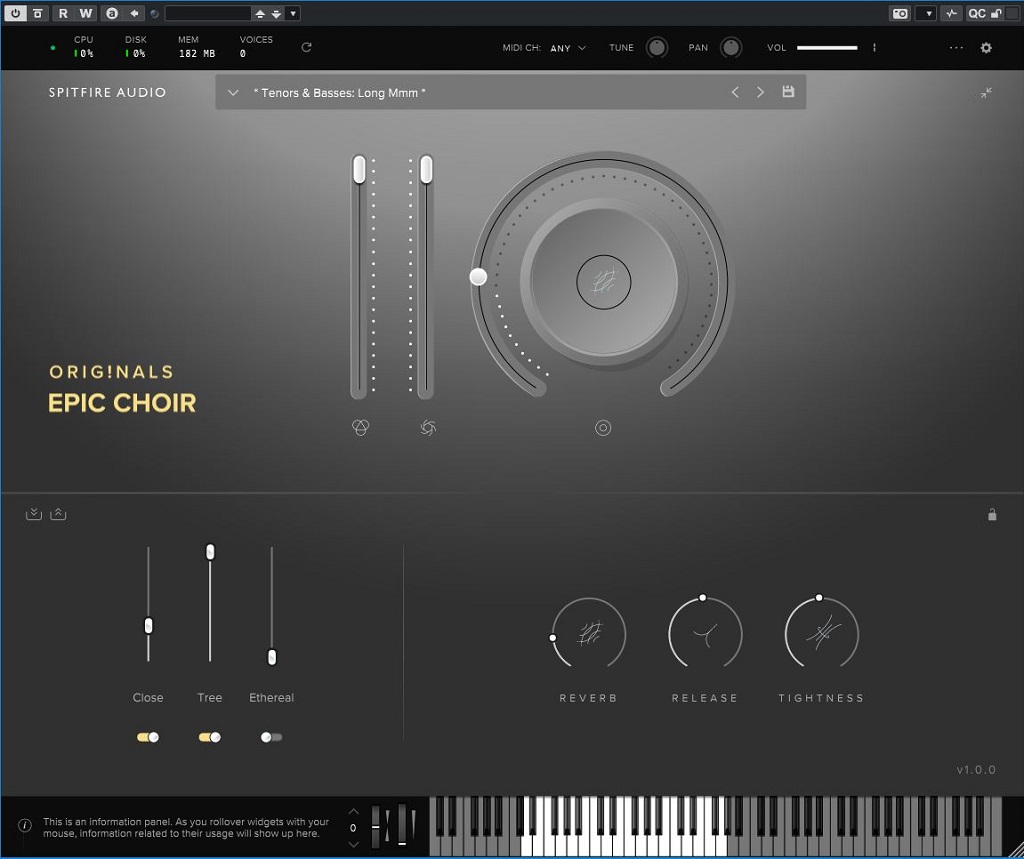Viewport: 1024px width, 859px height.
Task: Click the mod wheel strip
Action: (402, 826)
